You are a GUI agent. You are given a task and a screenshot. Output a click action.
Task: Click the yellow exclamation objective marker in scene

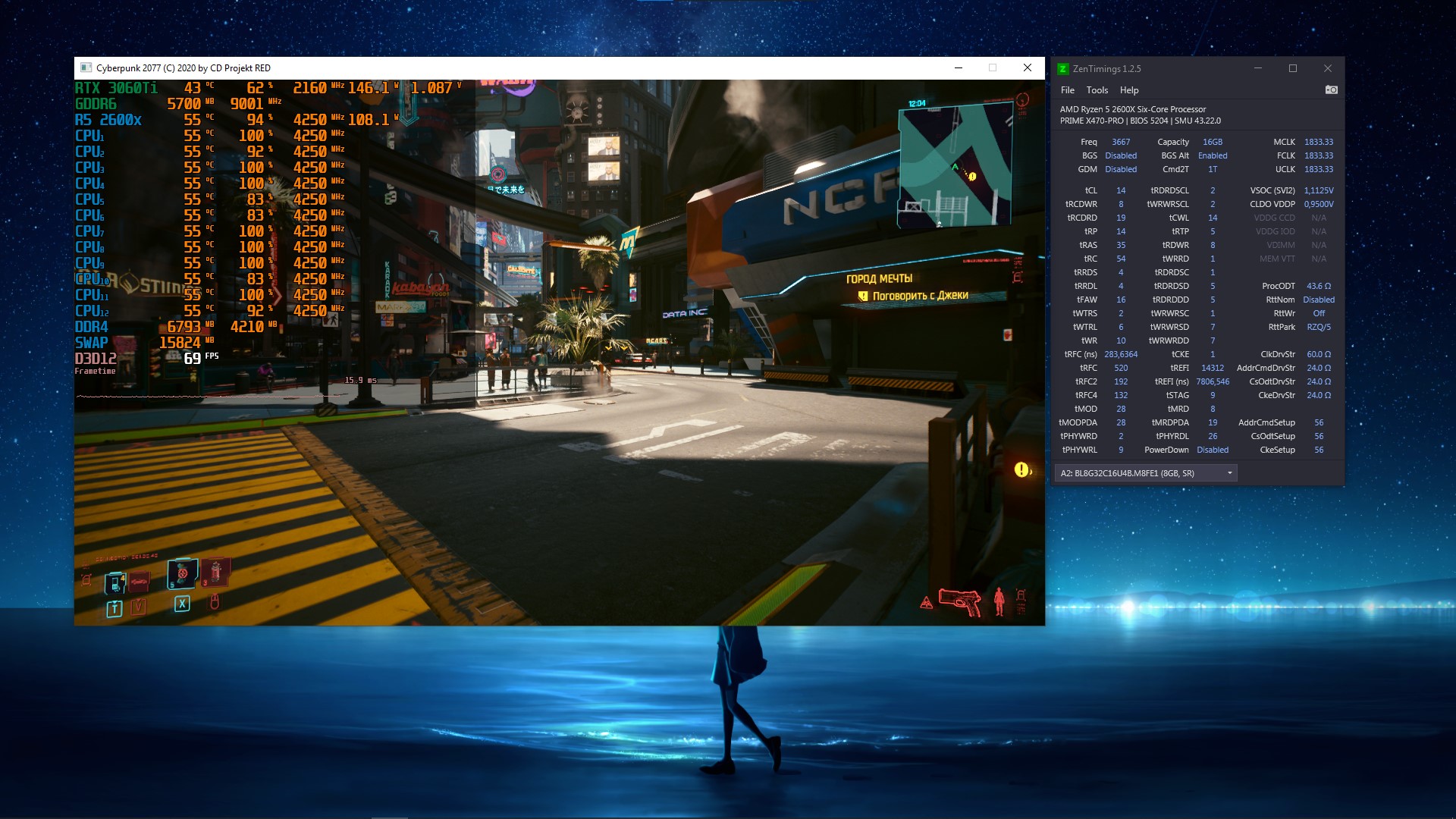point(1021,470)
